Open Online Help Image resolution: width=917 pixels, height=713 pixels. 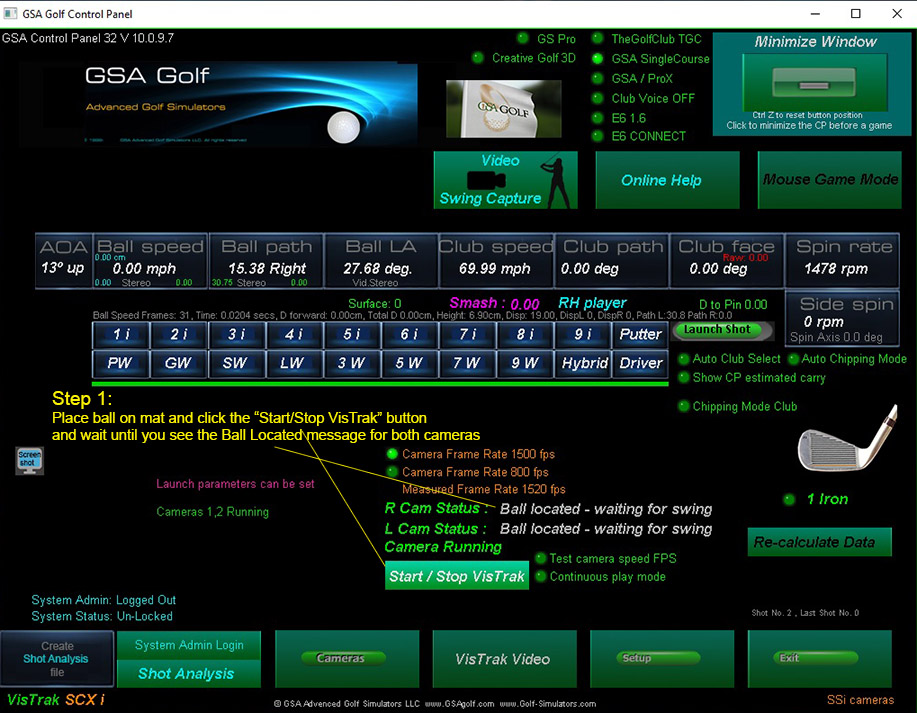pos(661,180)
